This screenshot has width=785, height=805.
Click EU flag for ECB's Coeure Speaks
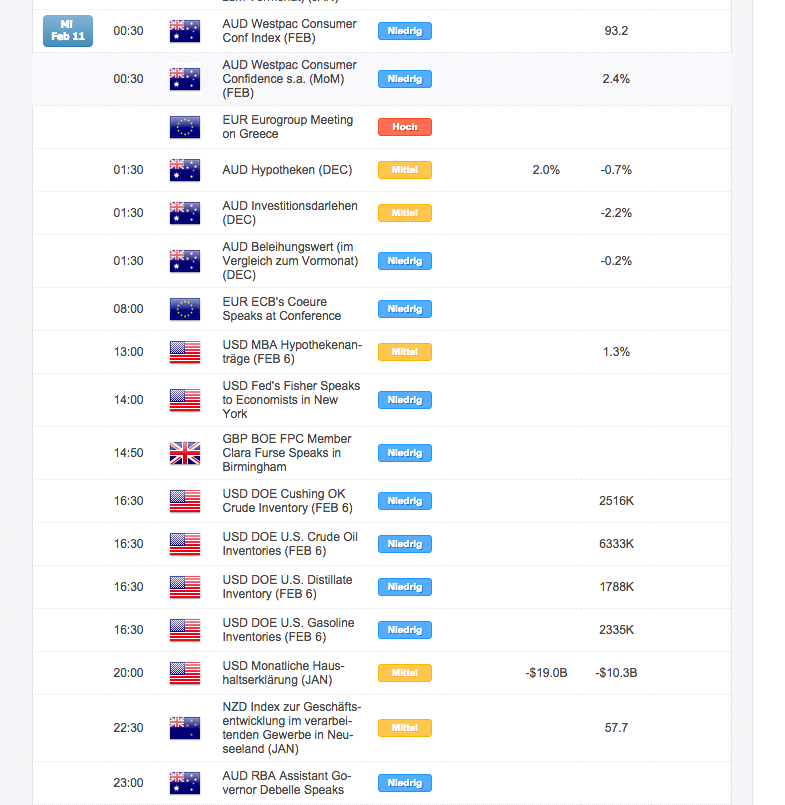185,309
